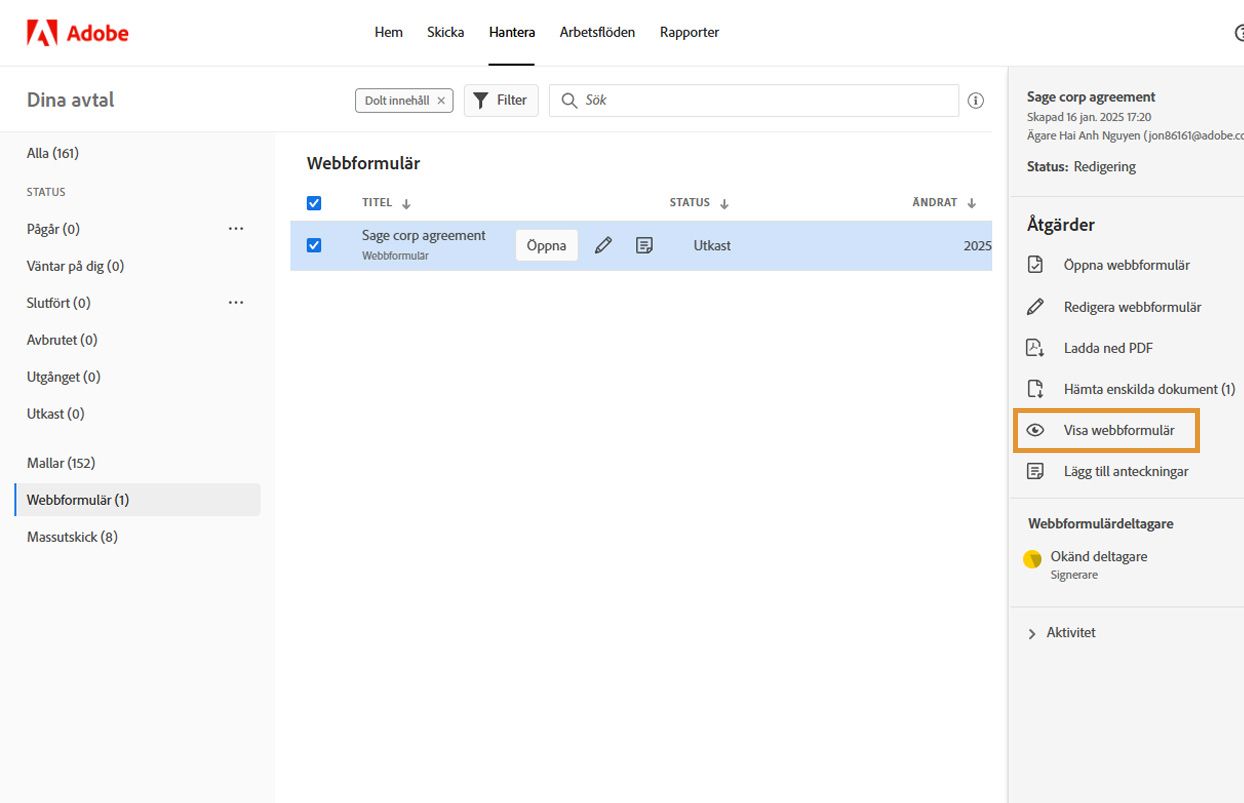Open the Skicka tab
The height and width of the screenshot is (803, 1244).
click(446, 32)
